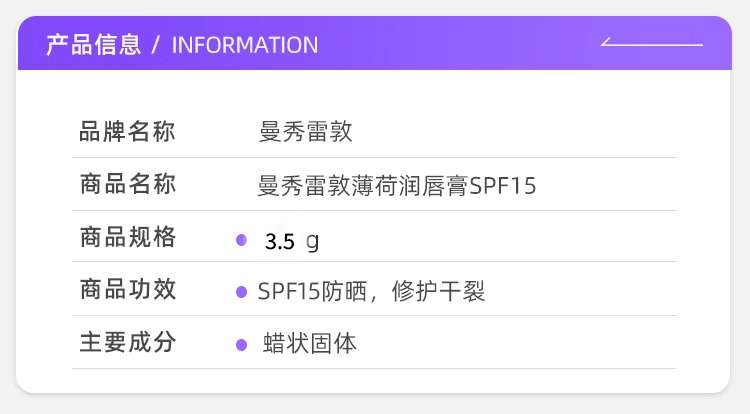Select the 商品规格 label
The image size is (750, 414).
128,238
